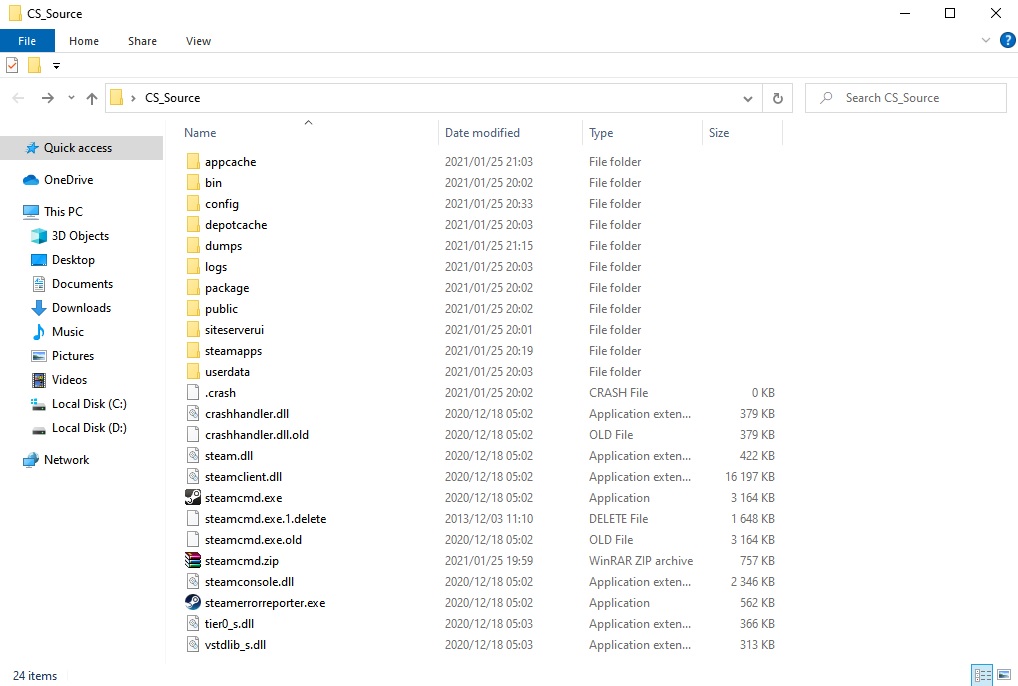Sort by Size column header

(x=742, y=132)
